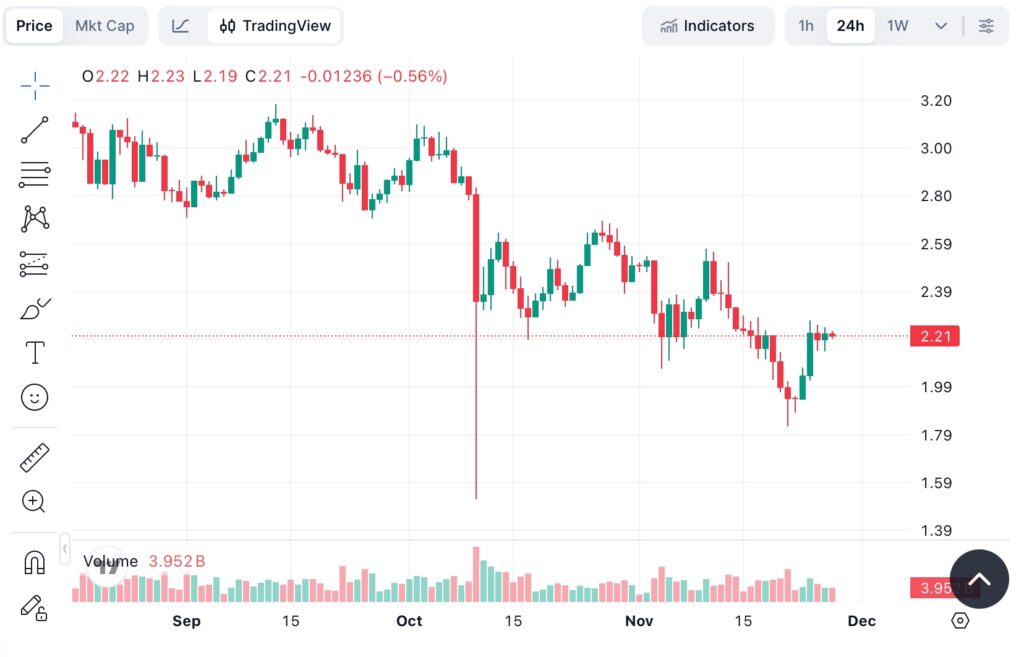
Task: Open the horizontal lines drawing tool
Action: tap(34, 174)
